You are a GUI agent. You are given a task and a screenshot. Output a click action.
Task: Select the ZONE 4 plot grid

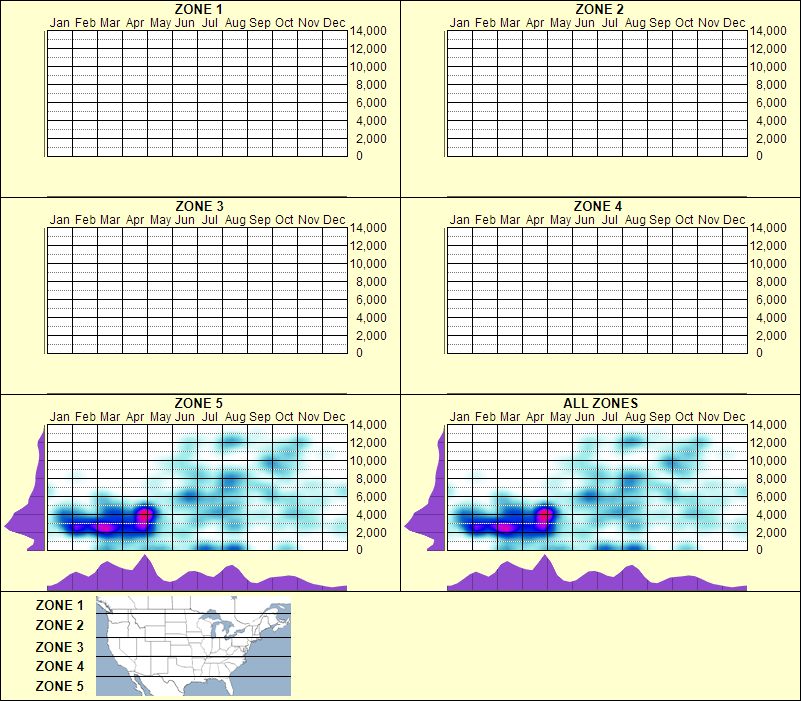coord(595,290)
